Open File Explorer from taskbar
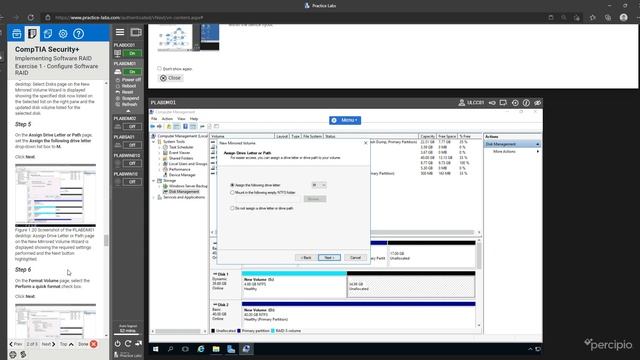640x360 pixels. [216, 349]
